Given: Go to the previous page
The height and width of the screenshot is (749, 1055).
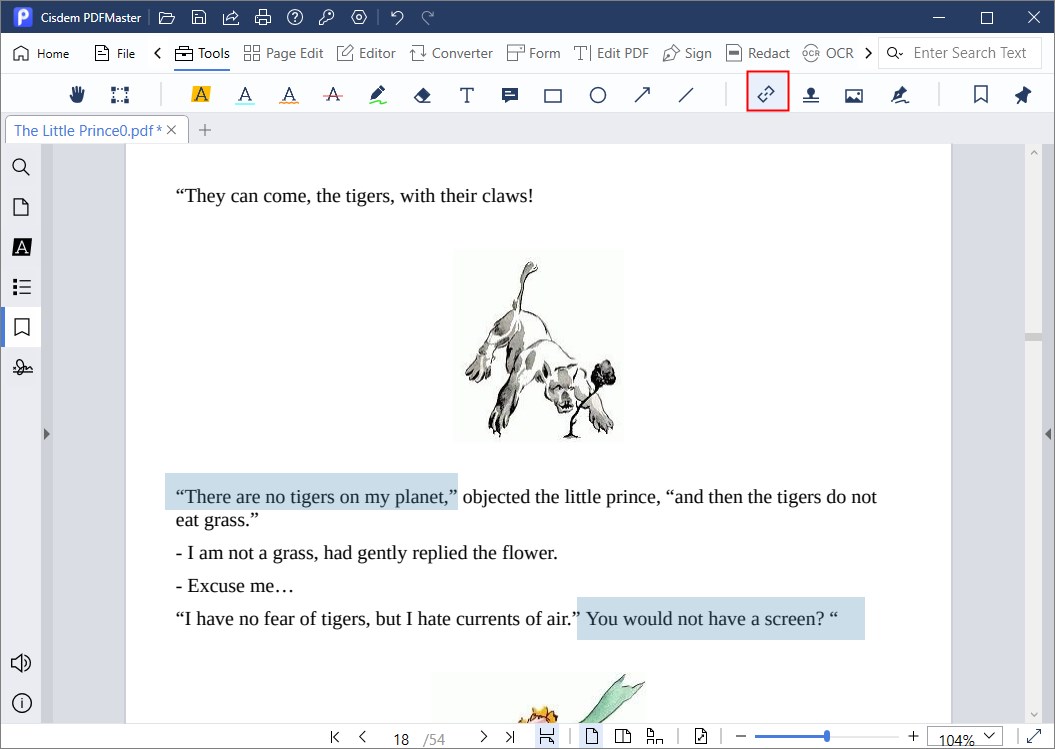Looking at the screenshot, I should coord(363,737).
